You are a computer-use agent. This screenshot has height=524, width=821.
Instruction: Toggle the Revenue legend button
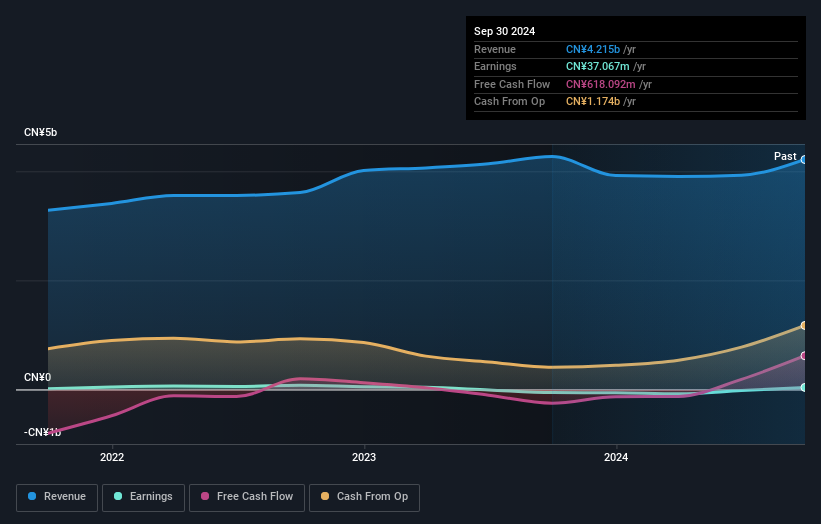tap(57, 497)
